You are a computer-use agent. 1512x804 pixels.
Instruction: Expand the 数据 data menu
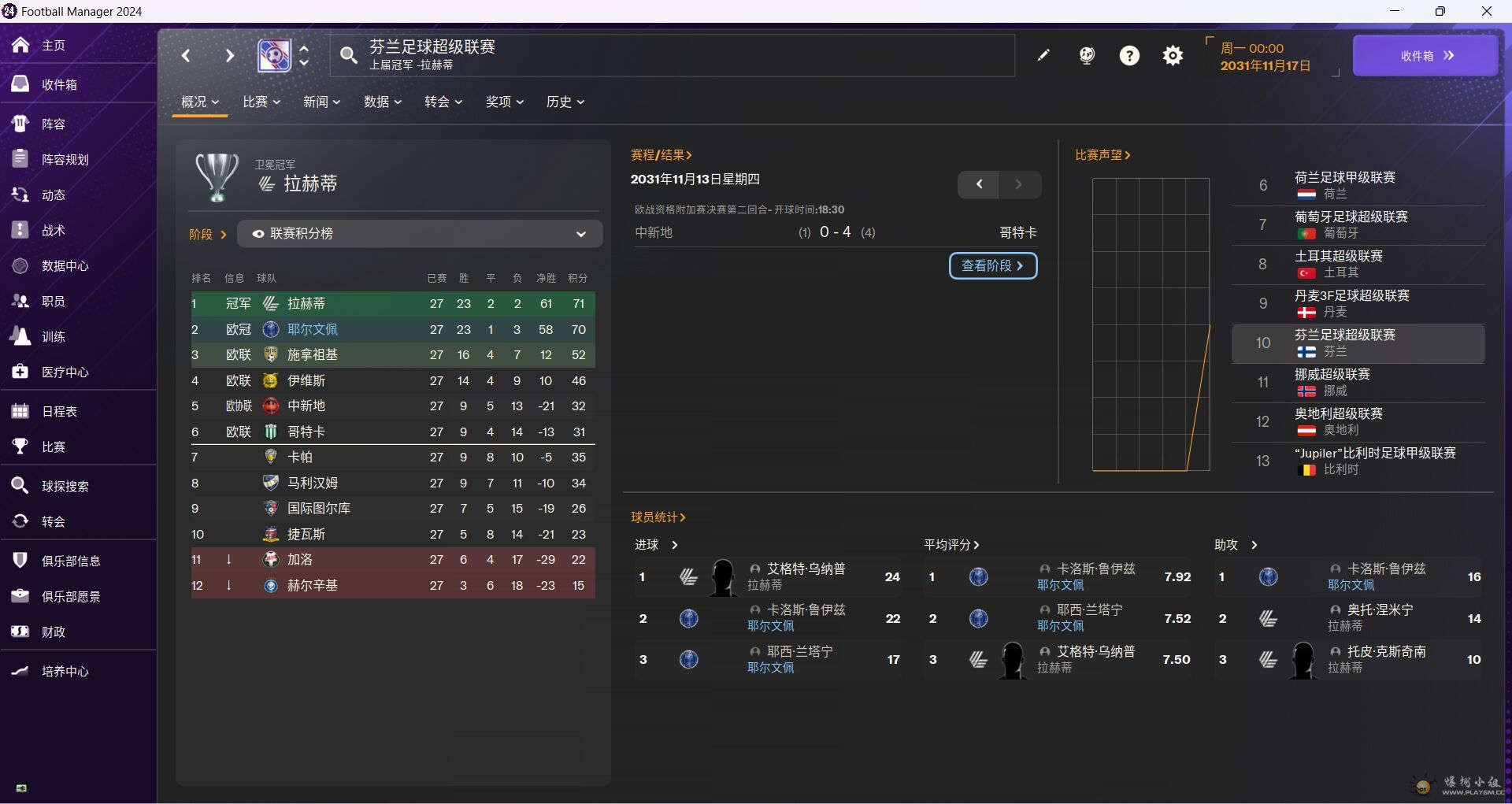[x=383, y=102]
